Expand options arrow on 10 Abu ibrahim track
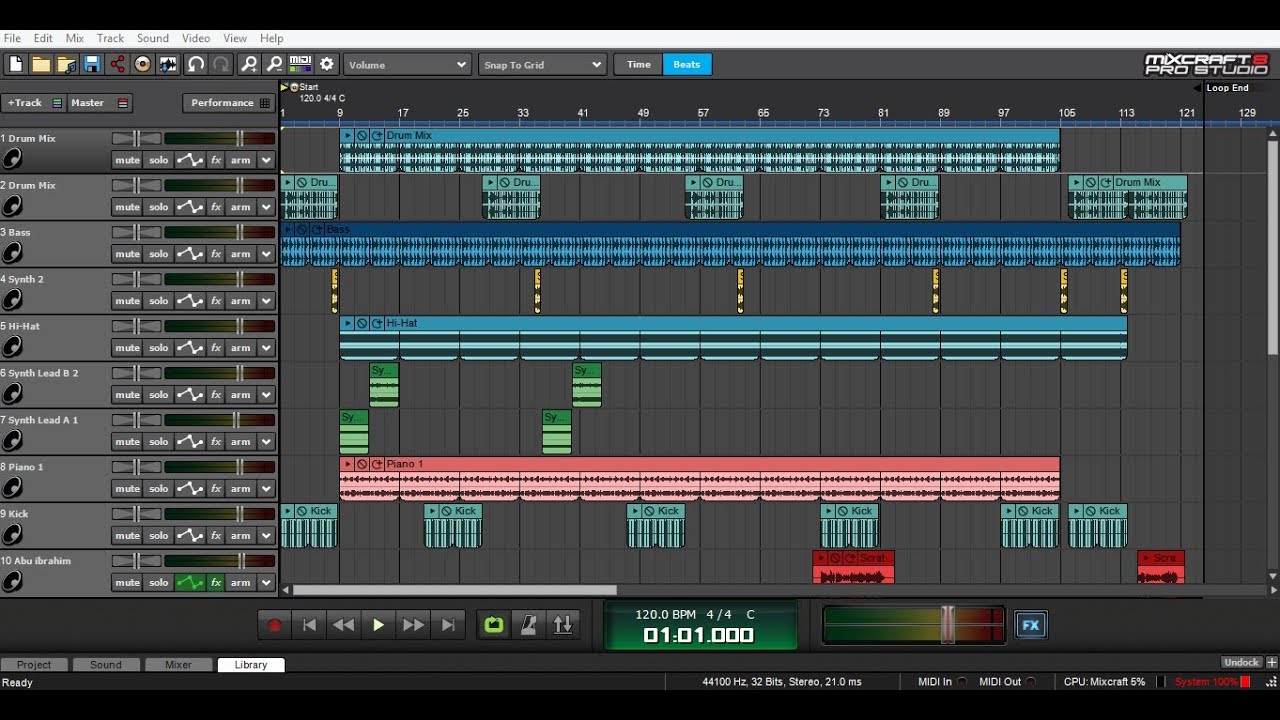1280x720 pixels. tap(266, 583)
